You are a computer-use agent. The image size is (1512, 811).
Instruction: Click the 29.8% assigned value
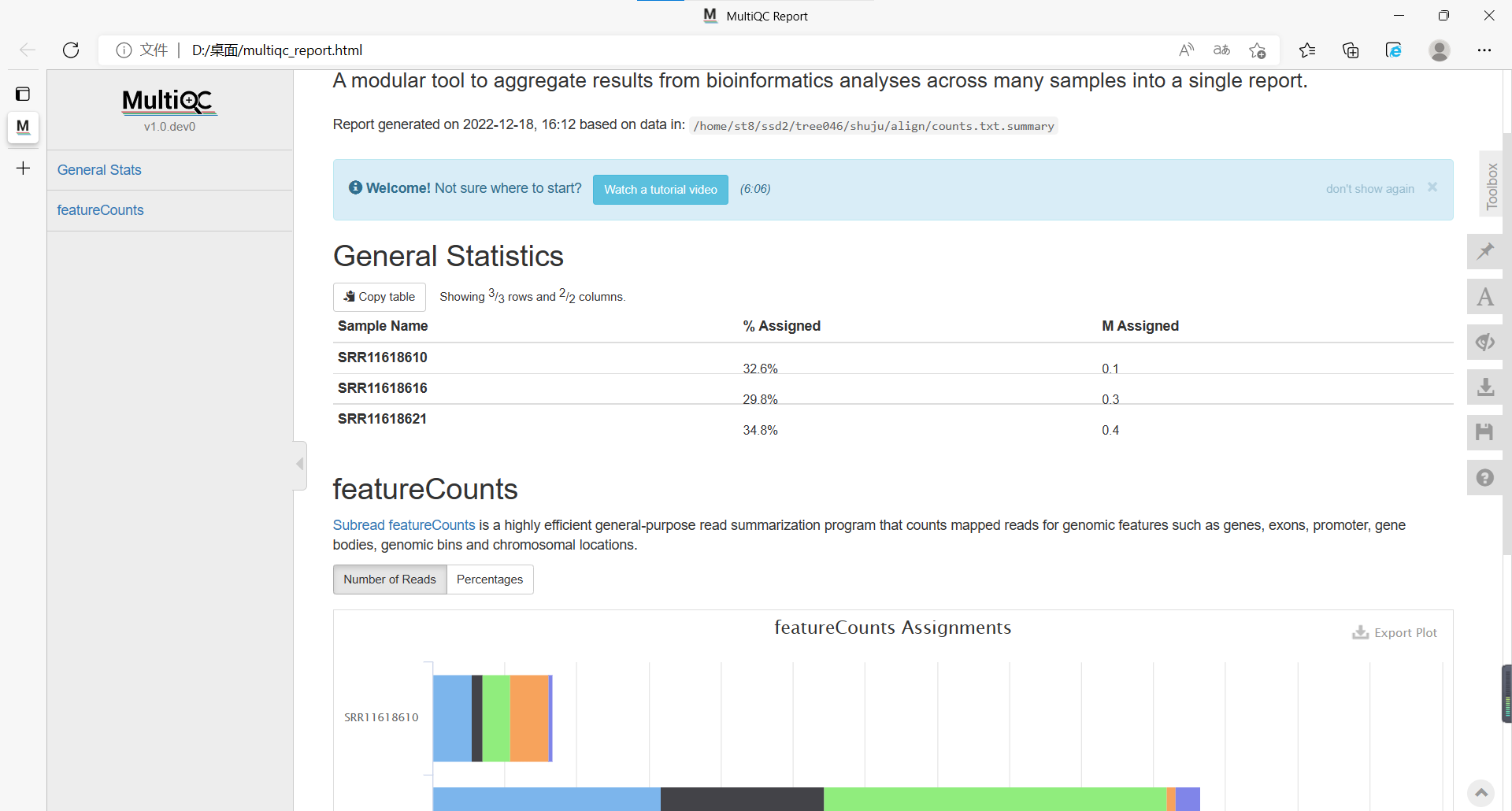click(760, 400)
